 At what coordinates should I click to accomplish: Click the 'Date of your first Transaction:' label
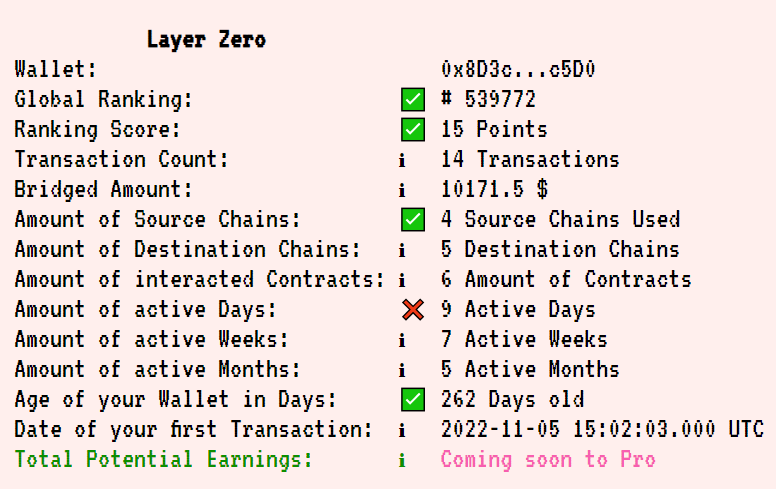point(194,430)
